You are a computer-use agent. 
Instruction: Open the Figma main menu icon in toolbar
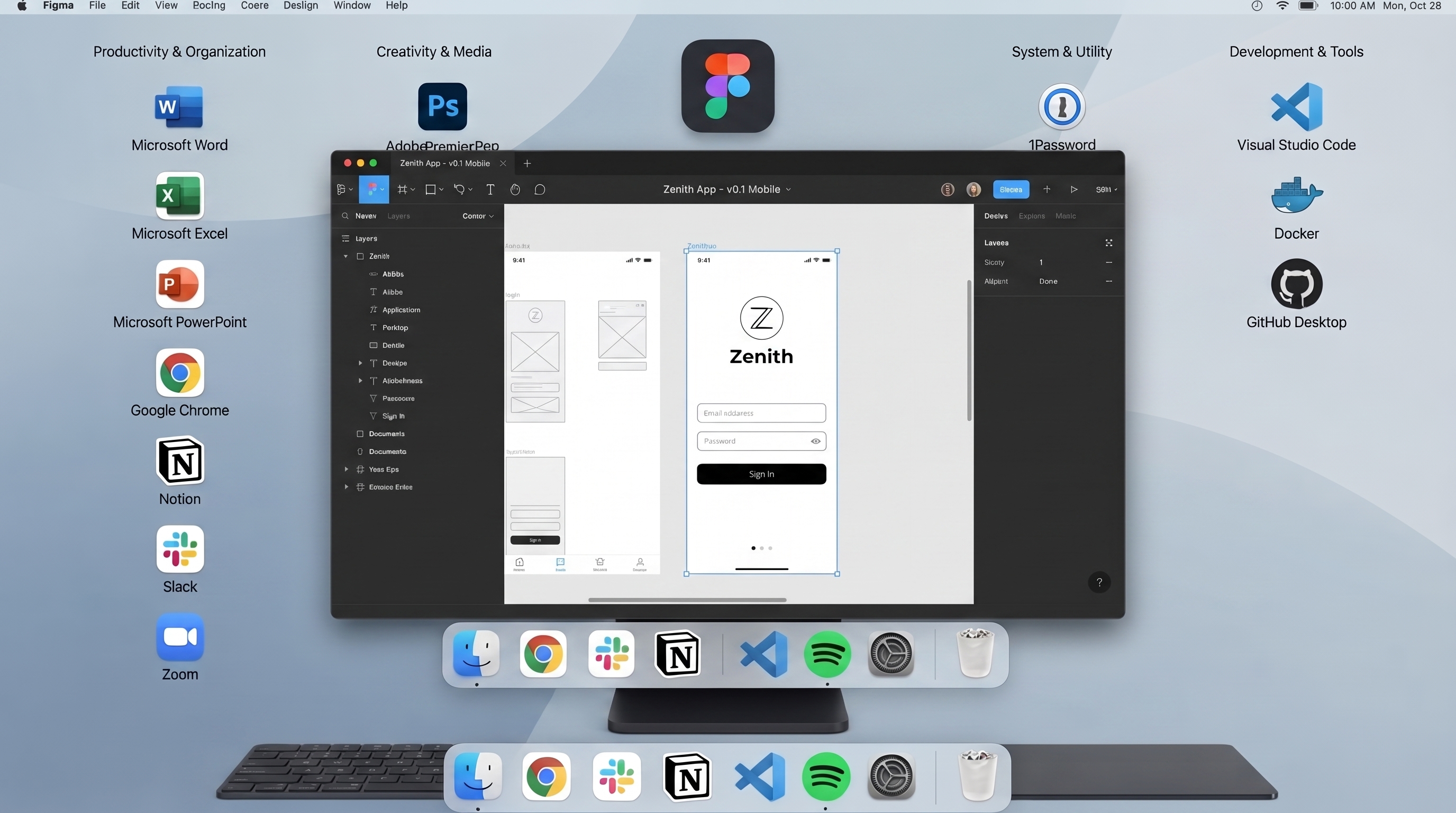click(x=344, y=189)
